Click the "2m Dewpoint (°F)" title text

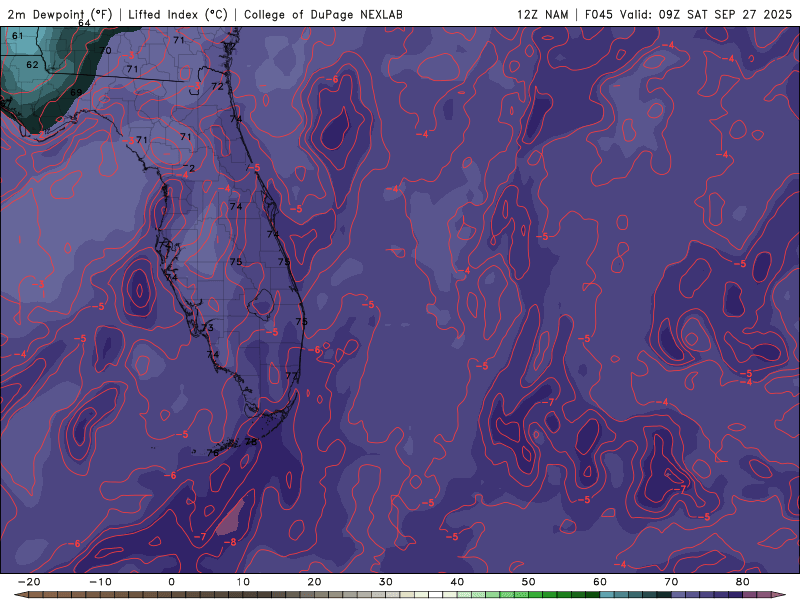pos(60,14)
